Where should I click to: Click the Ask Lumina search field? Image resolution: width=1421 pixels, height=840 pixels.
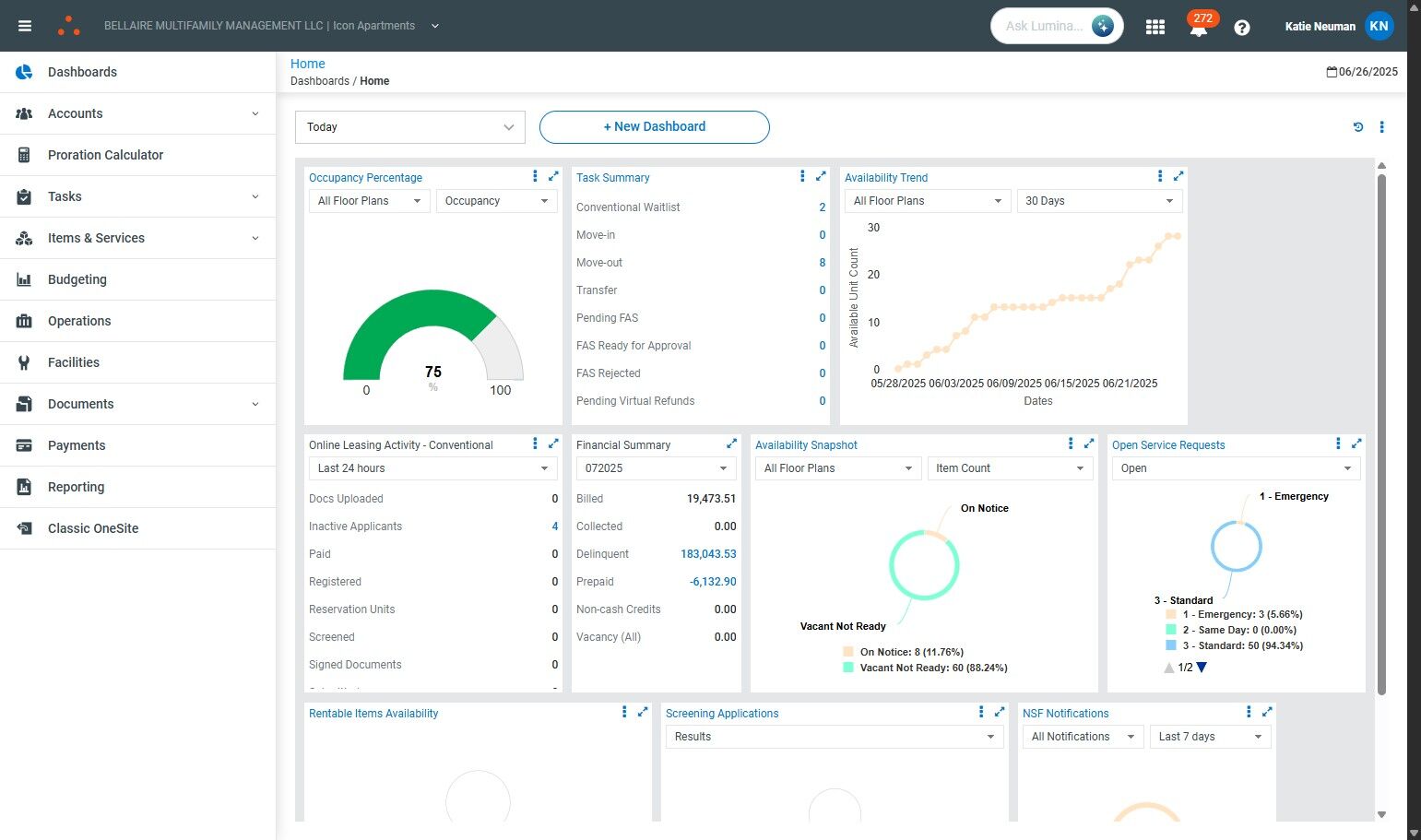[x=1043, y=26]
